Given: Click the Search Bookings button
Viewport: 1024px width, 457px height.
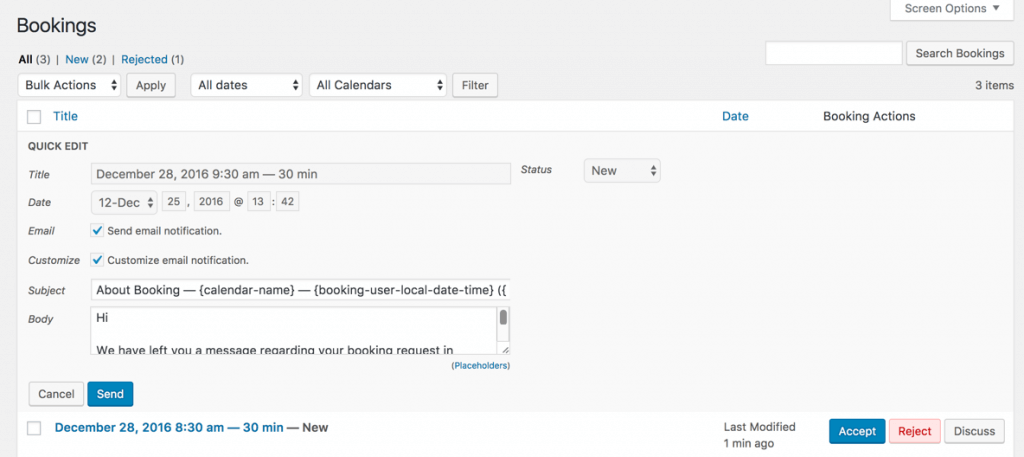Looking at the screenshot, I should tap(959, 53).
